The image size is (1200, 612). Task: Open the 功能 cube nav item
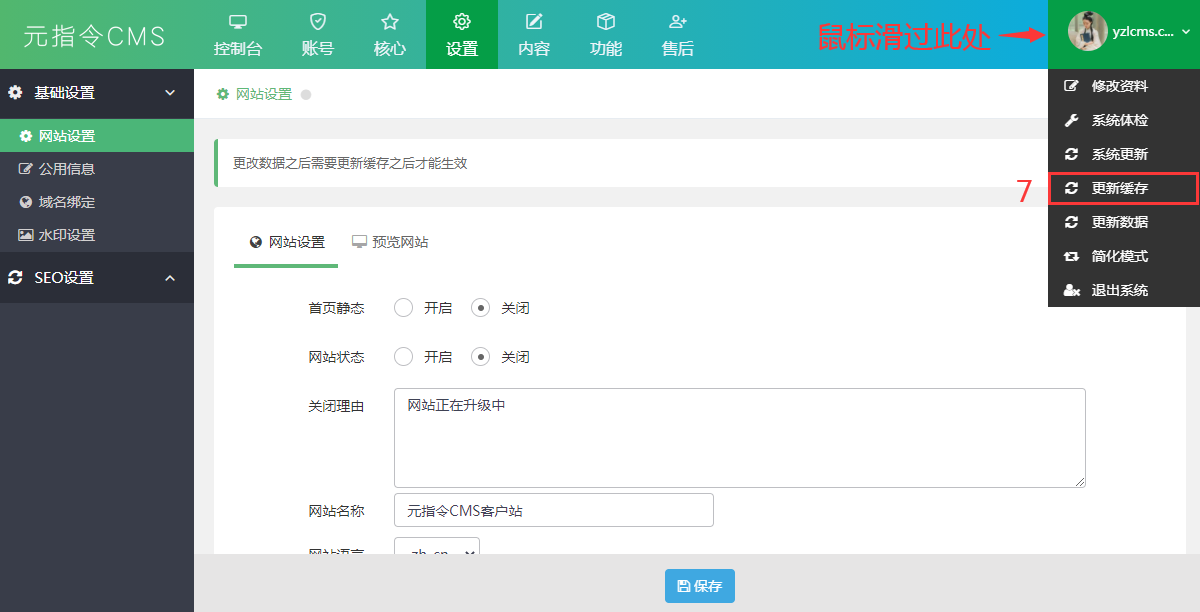(x=606, y=35)
